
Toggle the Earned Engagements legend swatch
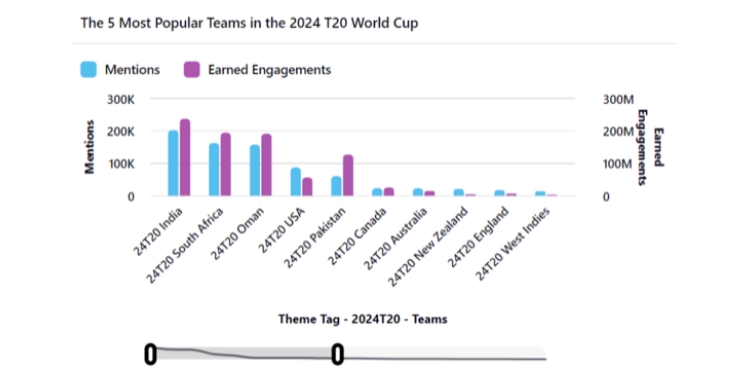(191, 70)
